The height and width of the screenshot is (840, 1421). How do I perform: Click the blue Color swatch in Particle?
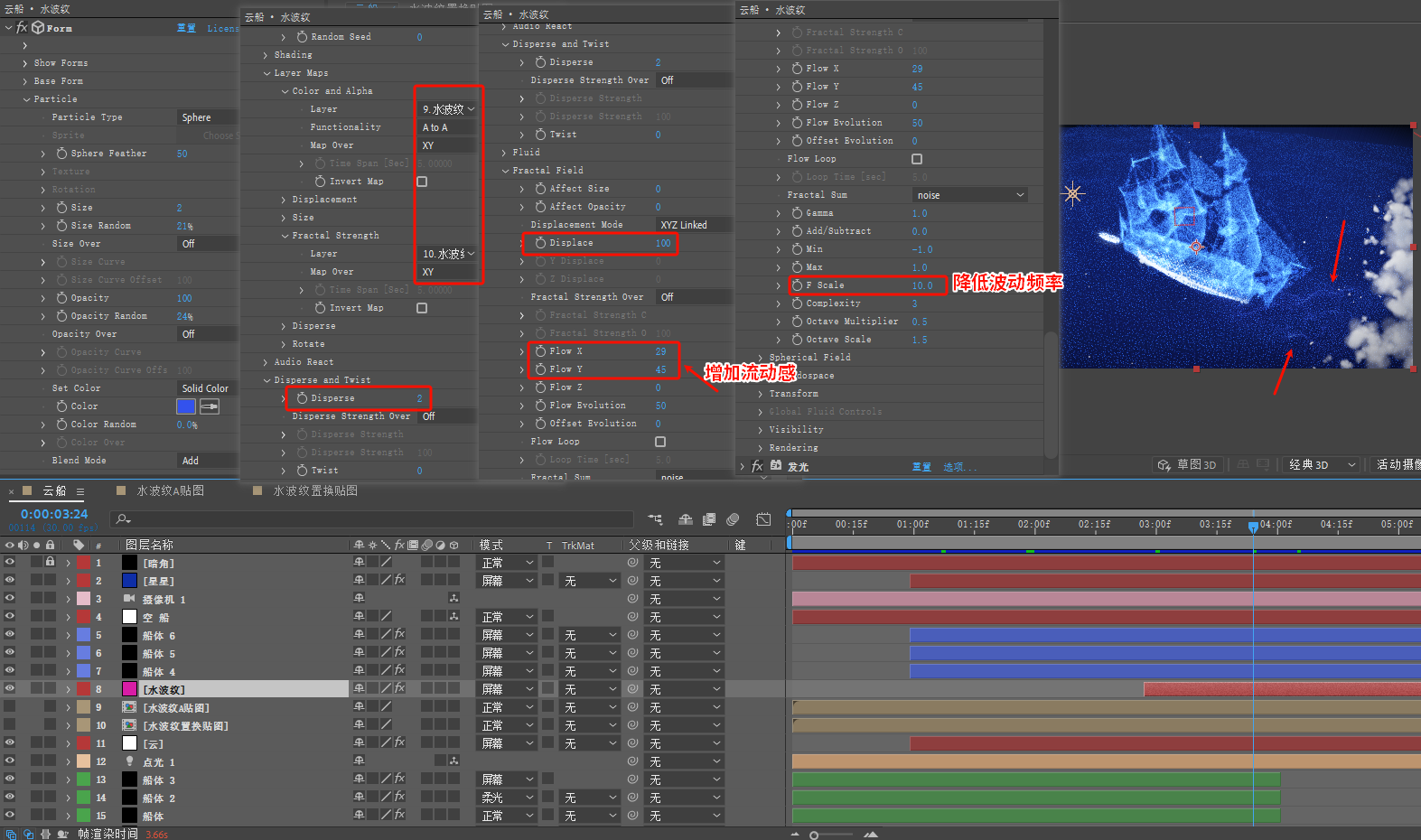pyautogui.click(x=186, y=406)
